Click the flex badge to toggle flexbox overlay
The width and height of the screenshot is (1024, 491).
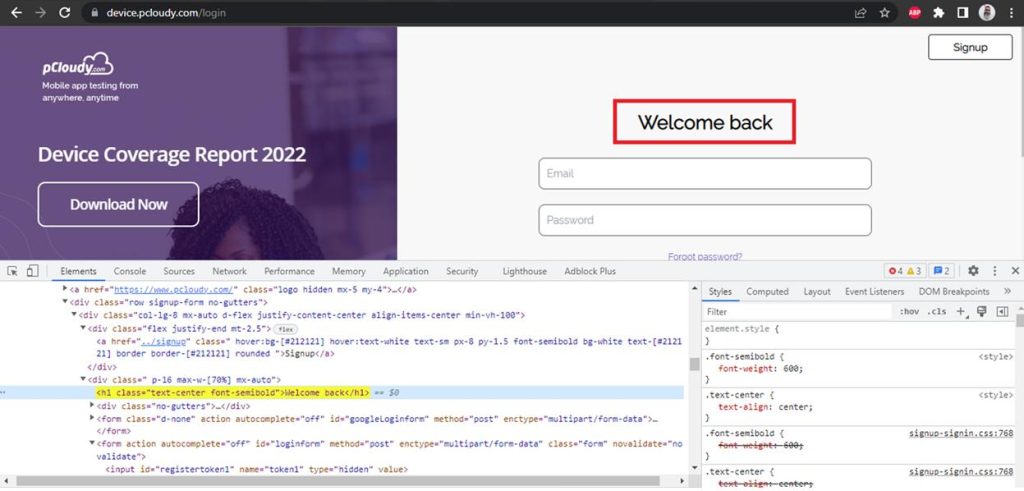pyautogui.click(x=286, y=328)
